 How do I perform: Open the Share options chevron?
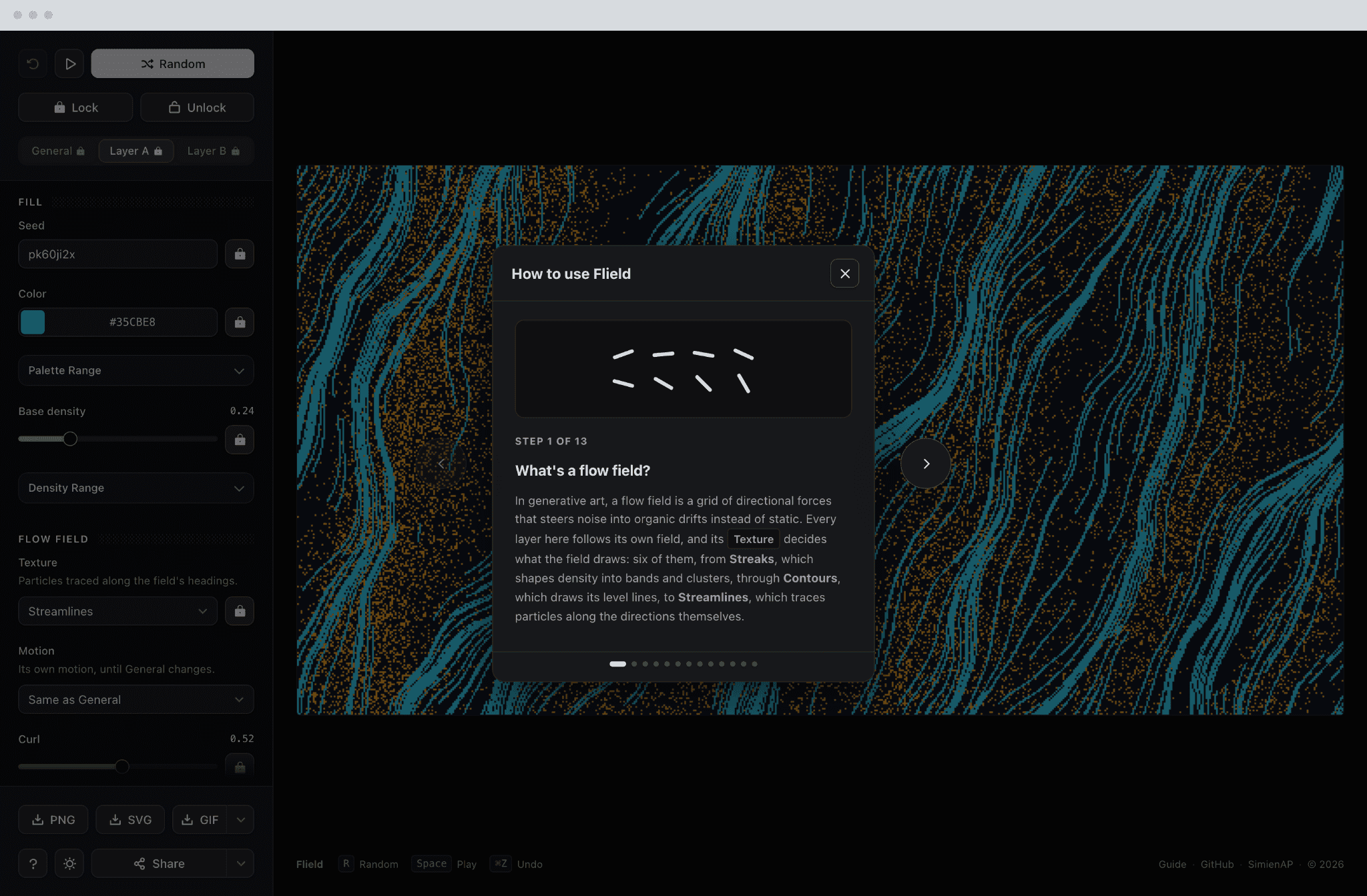241,863
